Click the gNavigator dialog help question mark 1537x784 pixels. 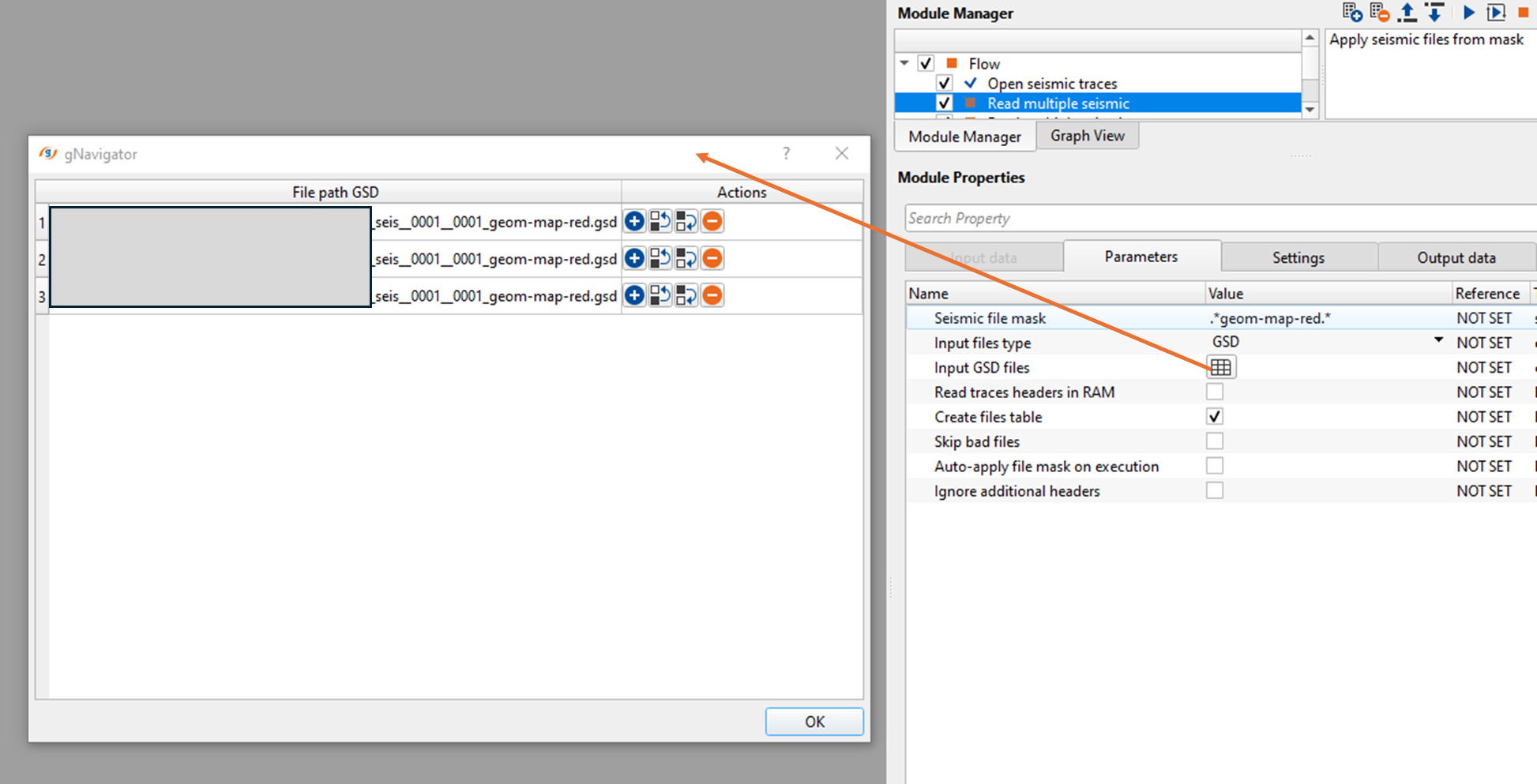(x=786, y=153)
